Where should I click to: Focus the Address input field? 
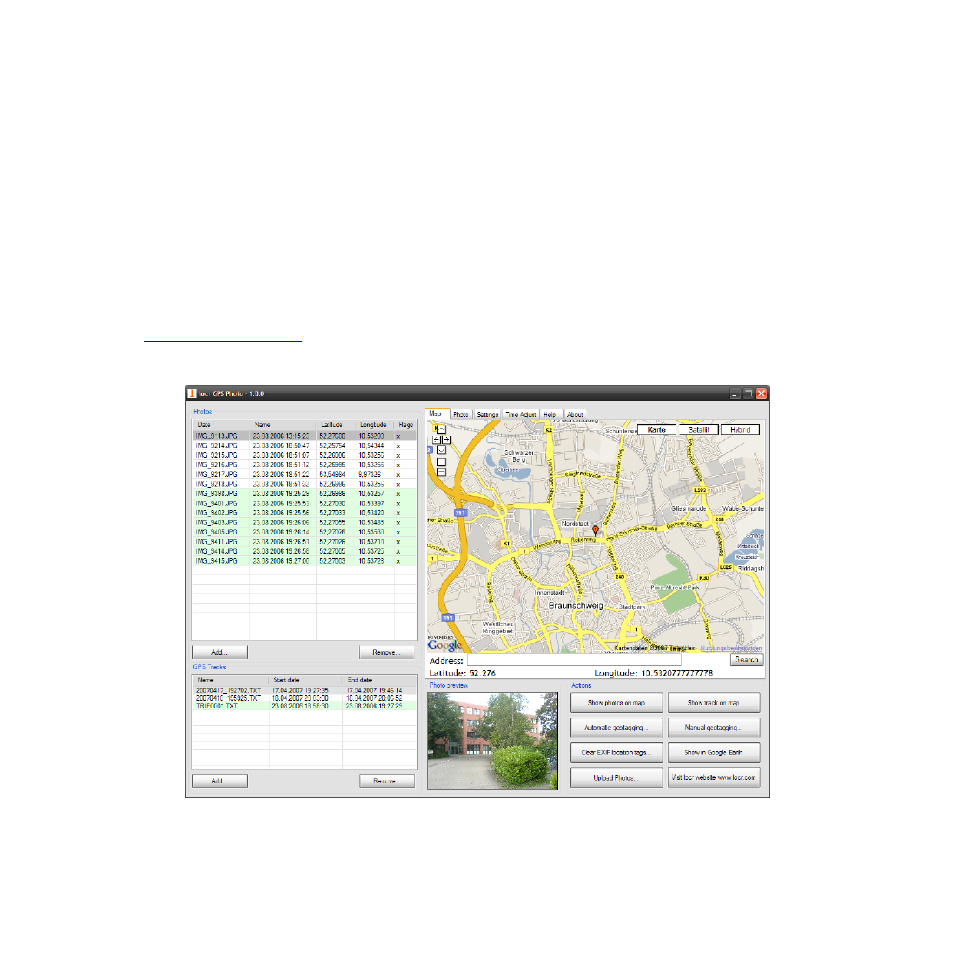pos(574,660)
